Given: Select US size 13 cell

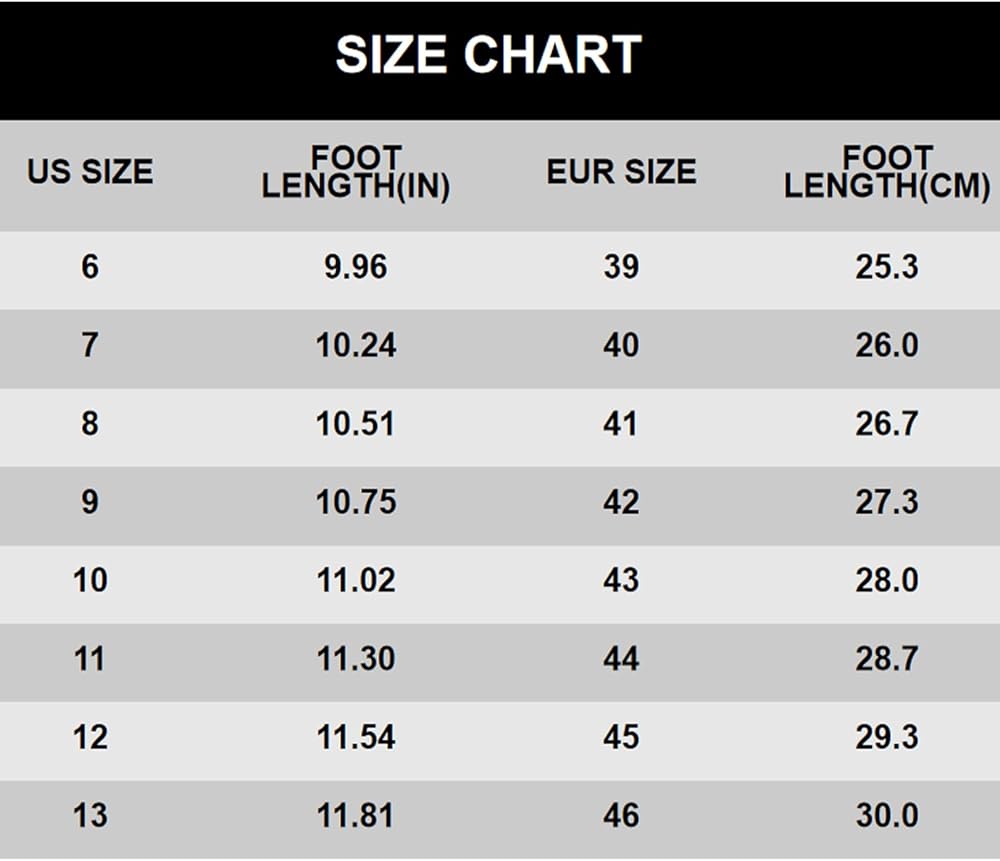Looking at the screenshot, I should (90, 815).
